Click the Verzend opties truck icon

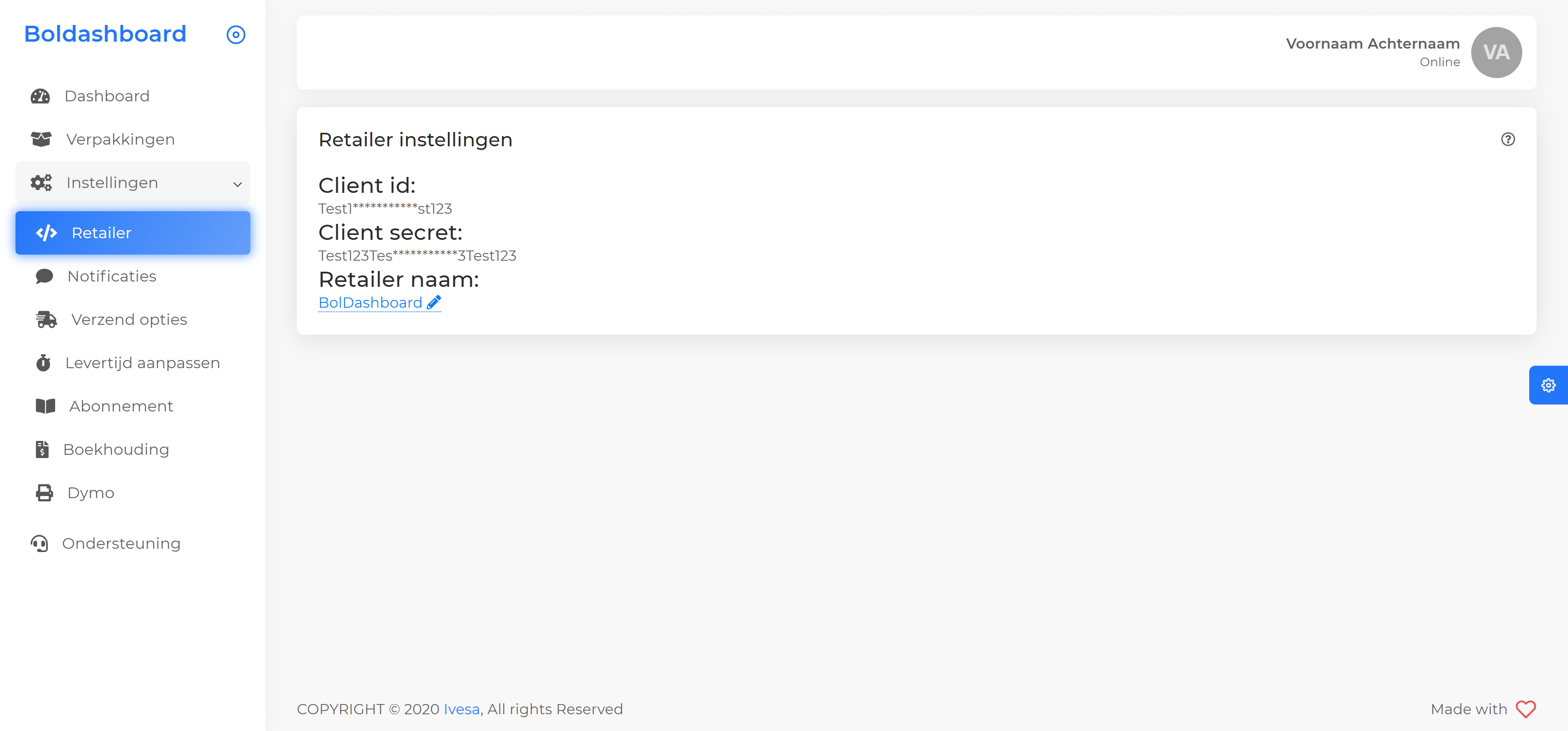click(x=46, y=320)
